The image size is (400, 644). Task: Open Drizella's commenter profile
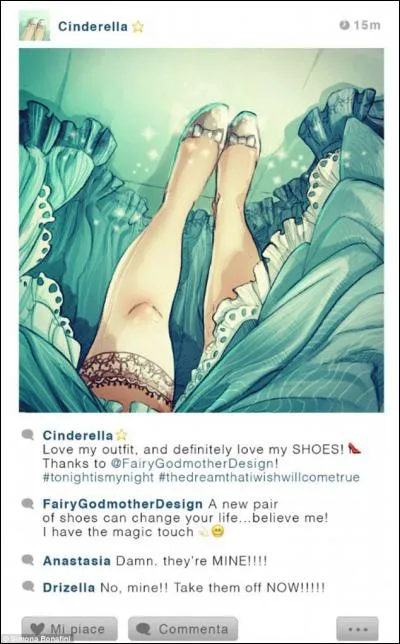[x=69, y=587]
